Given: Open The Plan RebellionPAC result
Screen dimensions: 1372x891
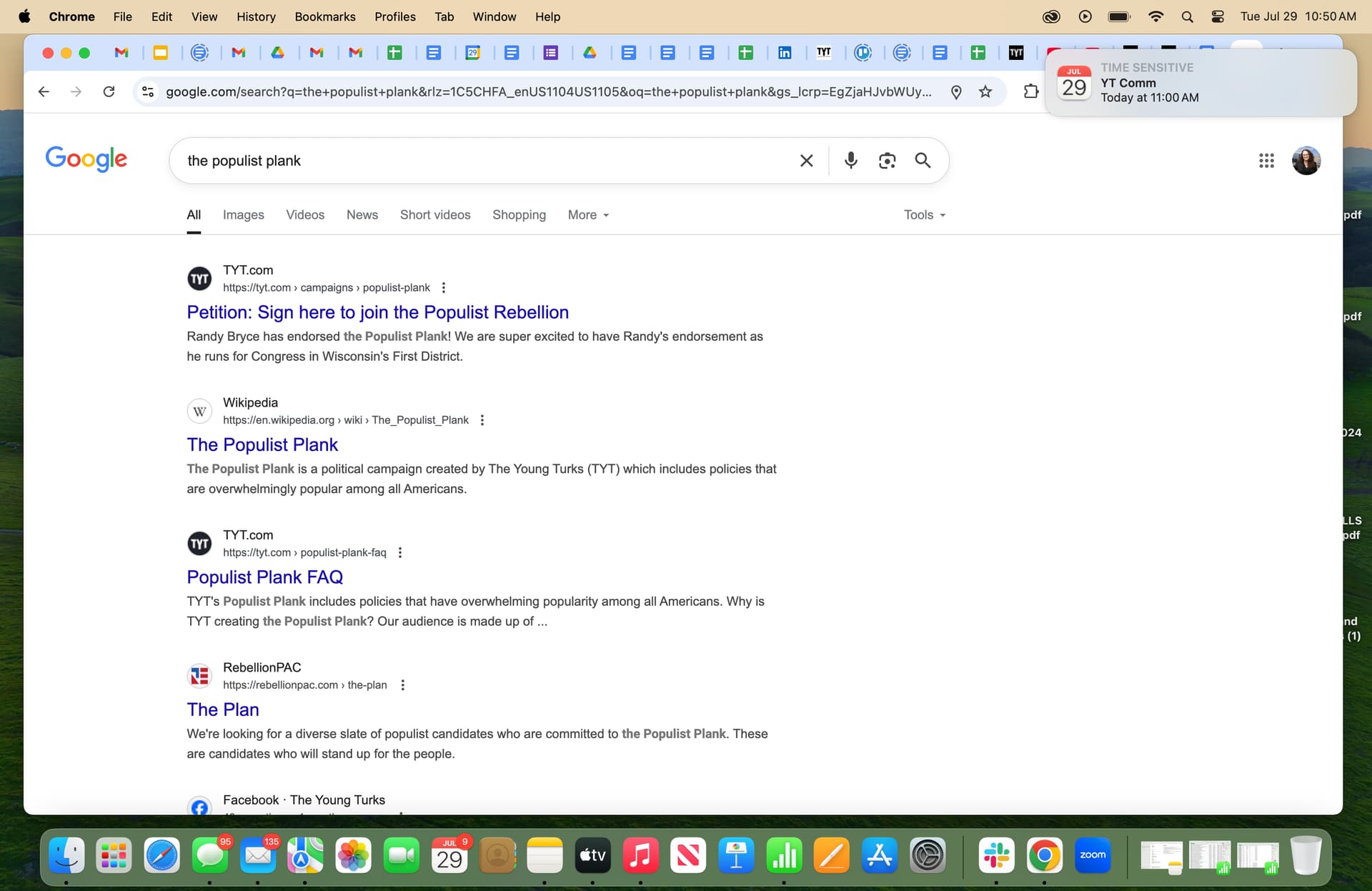Looking at the screenshot, I should click(223, 710).
